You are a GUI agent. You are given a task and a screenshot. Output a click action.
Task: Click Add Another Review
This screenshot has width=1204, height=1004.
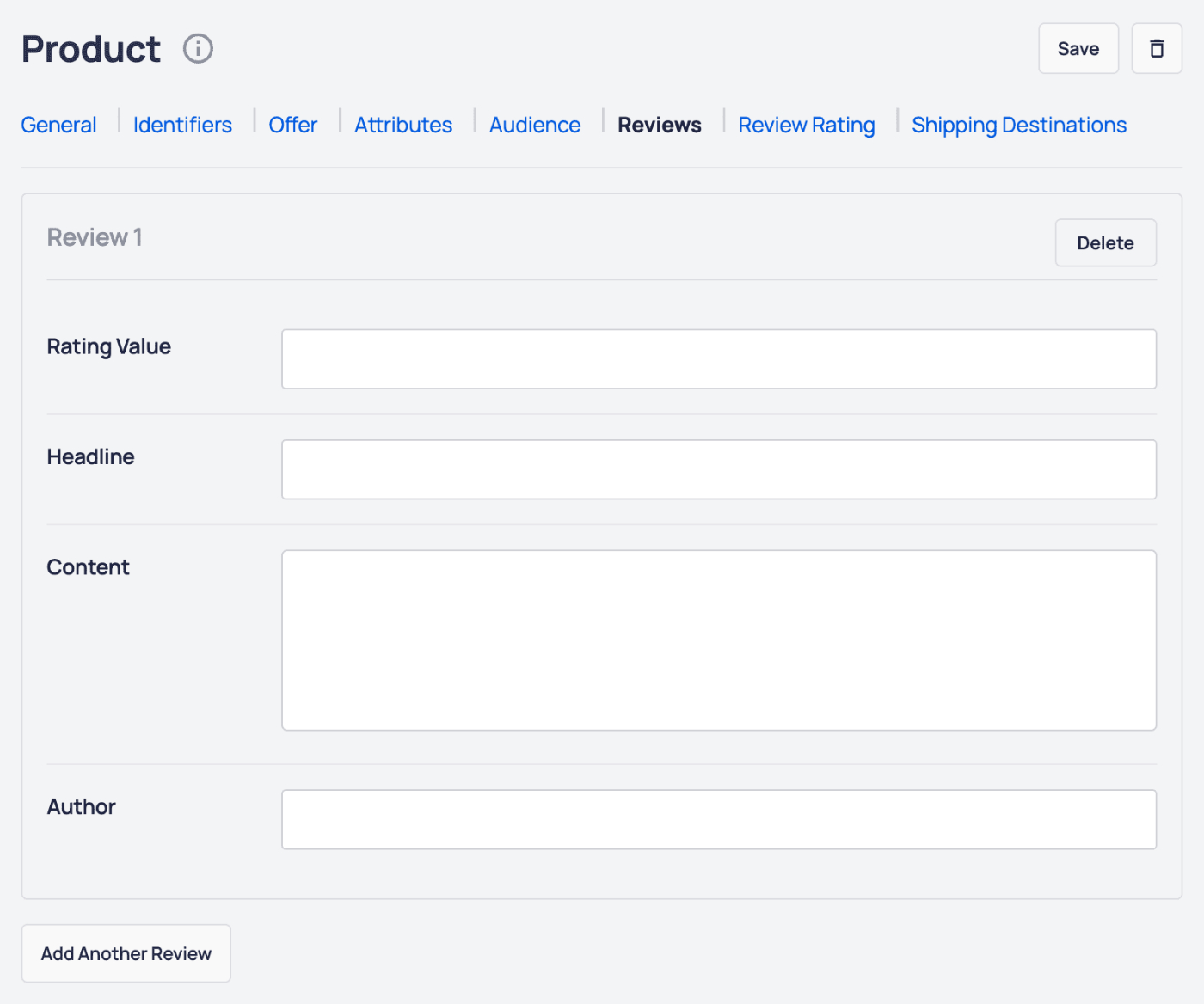[x=126, y=952]
